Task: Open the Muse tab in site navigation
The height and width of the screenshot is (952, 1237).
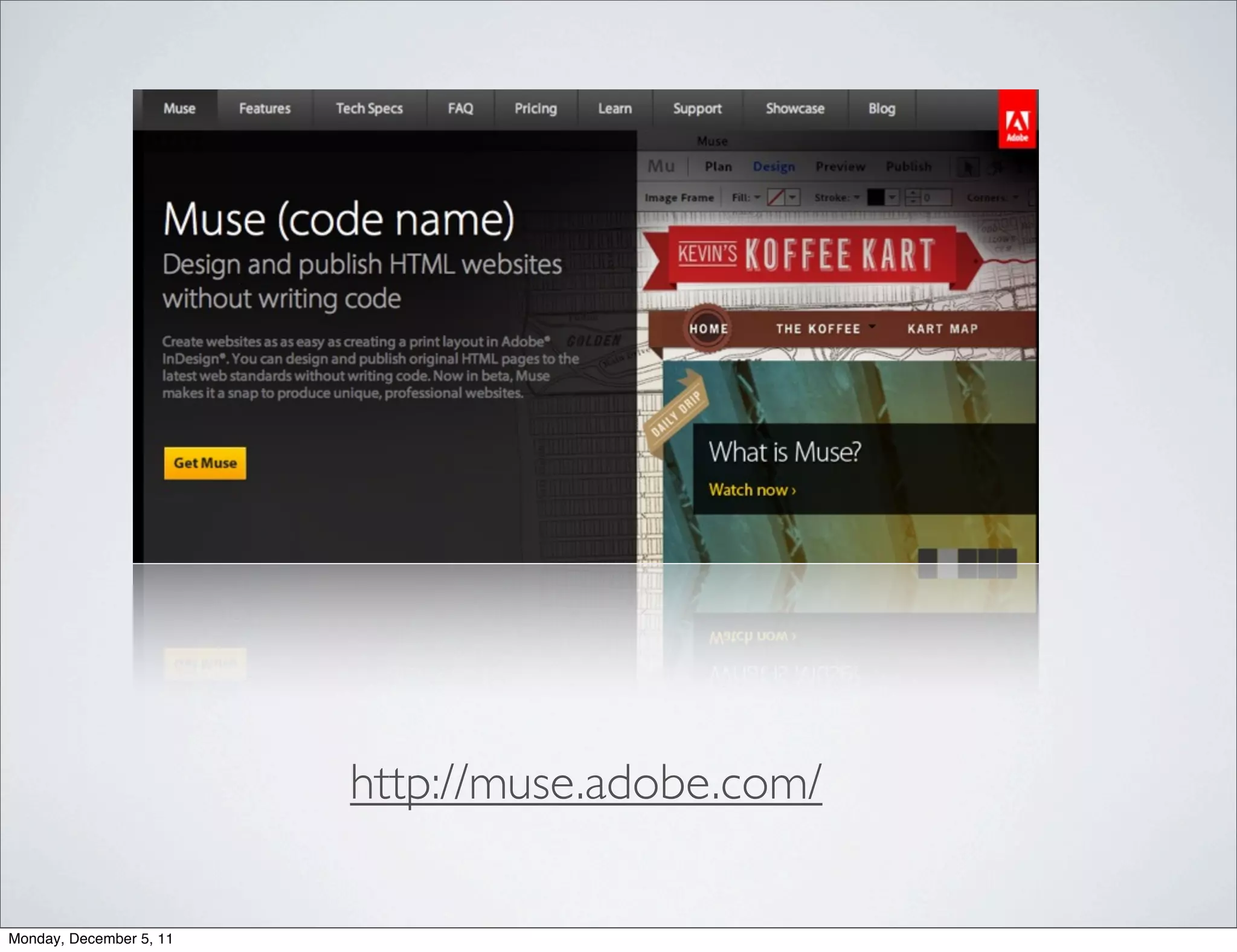Action: (x=179, y=109)
